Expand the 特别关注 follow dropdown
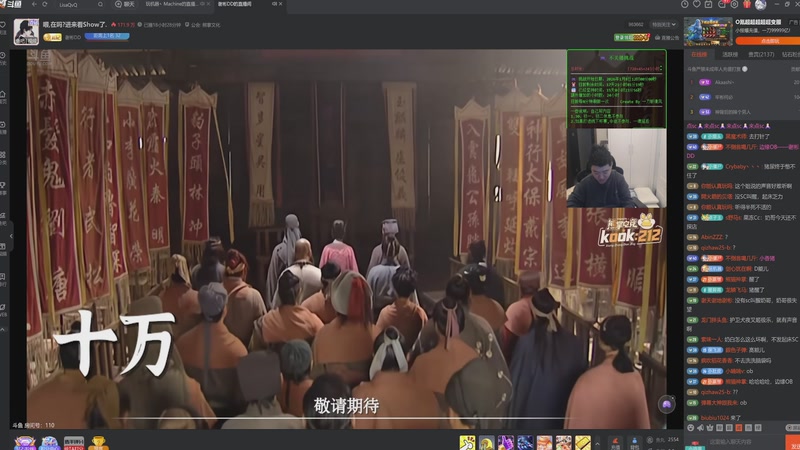The image size is (800, 450). click(663, 24)
